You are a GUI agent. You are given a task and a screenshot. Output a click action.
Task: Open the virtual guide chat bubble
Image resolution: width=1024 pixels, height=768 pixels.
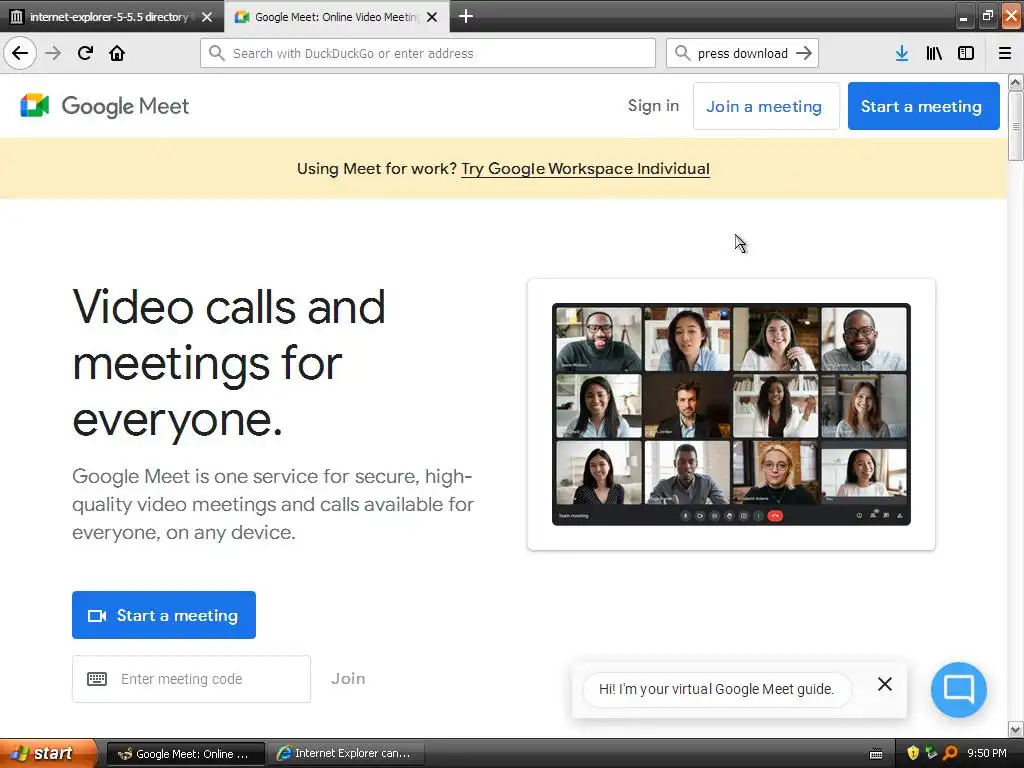(x=958, y=690)
